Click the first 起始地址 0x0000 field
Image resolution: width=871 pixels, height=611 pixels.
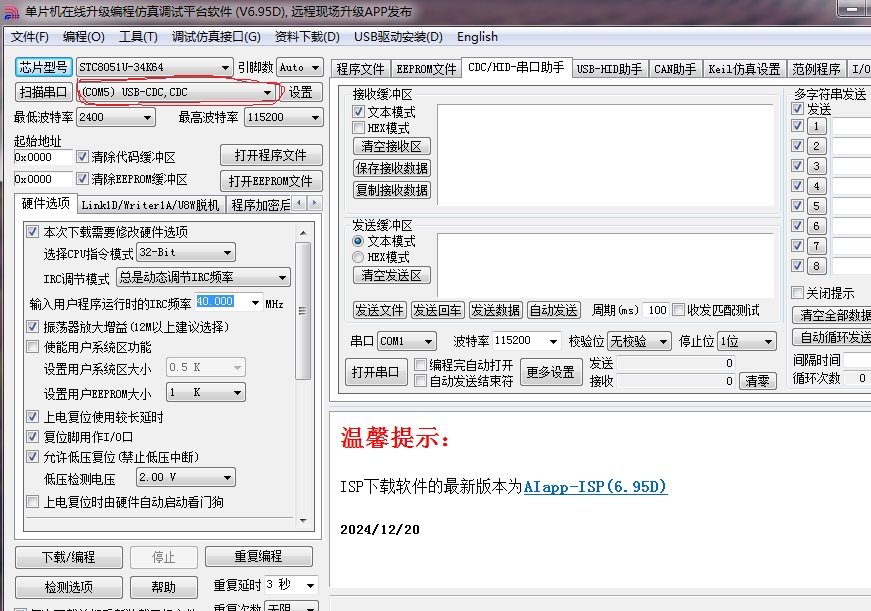pyautogui.click(x=43, y=157)
